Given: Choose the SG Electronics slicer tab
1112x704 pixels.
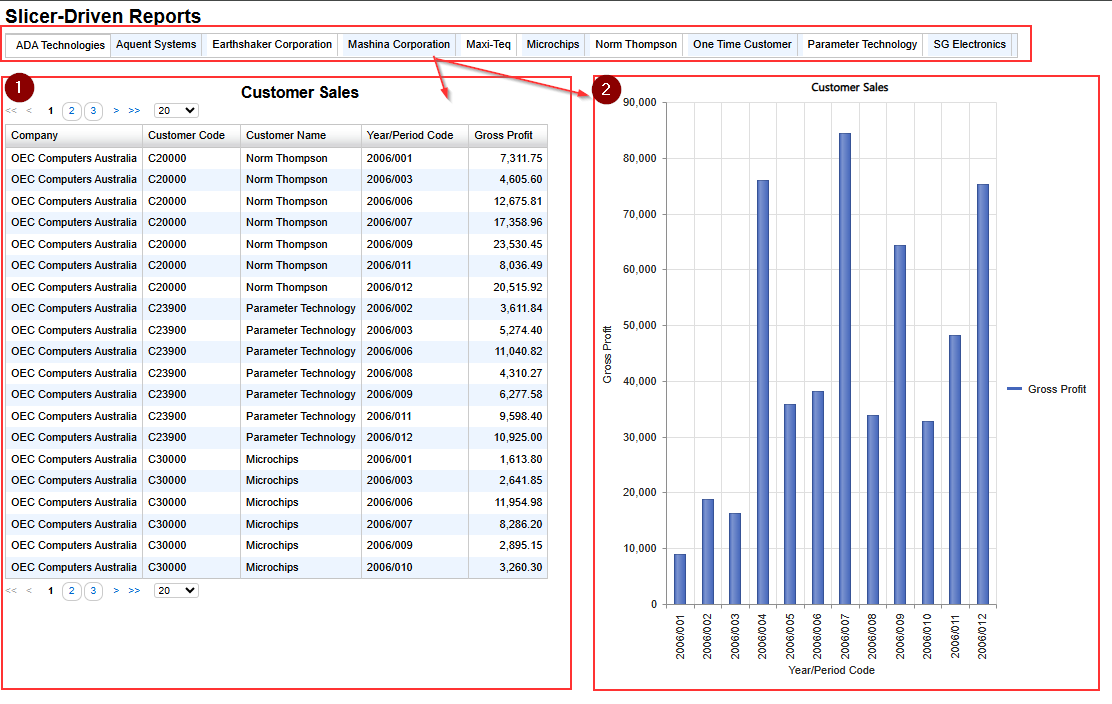Looking at the screenshot, I should [x=969, y=44].
